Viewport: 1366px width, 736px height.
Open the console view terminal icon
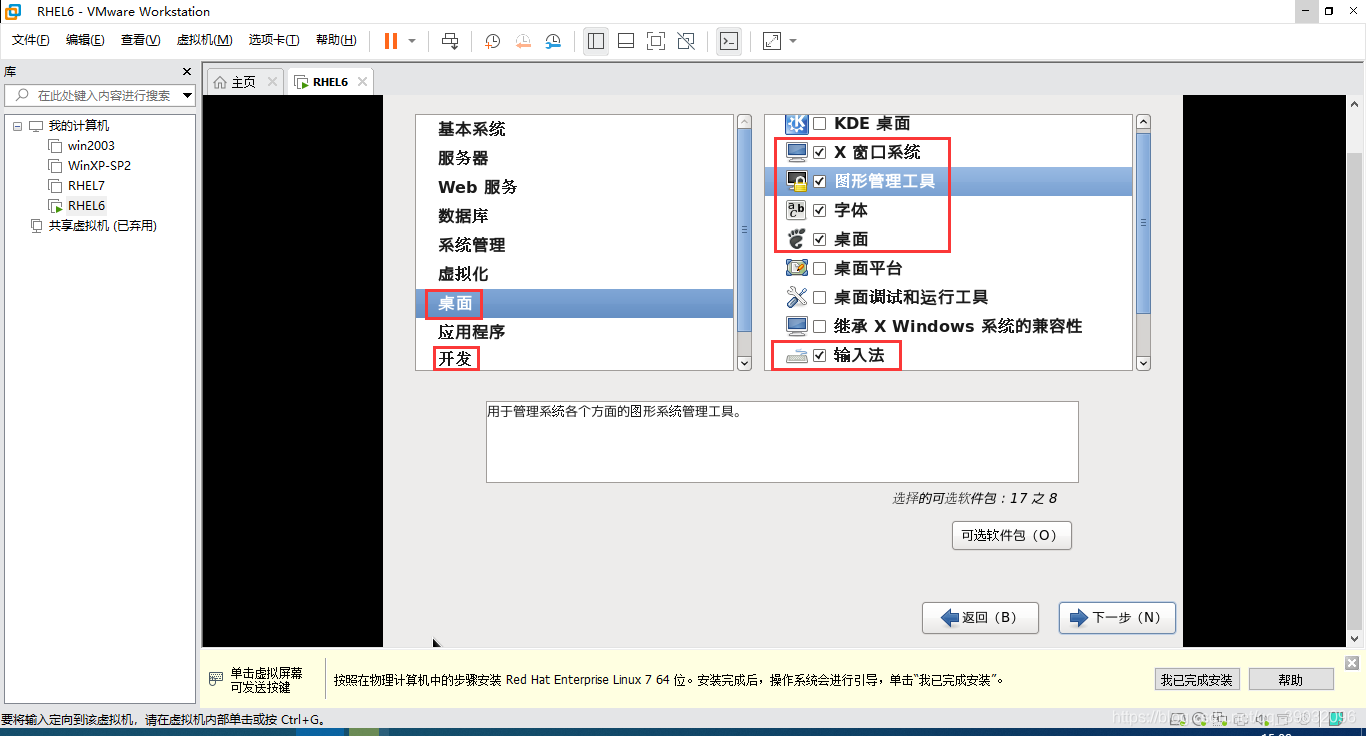coord(729,41)
